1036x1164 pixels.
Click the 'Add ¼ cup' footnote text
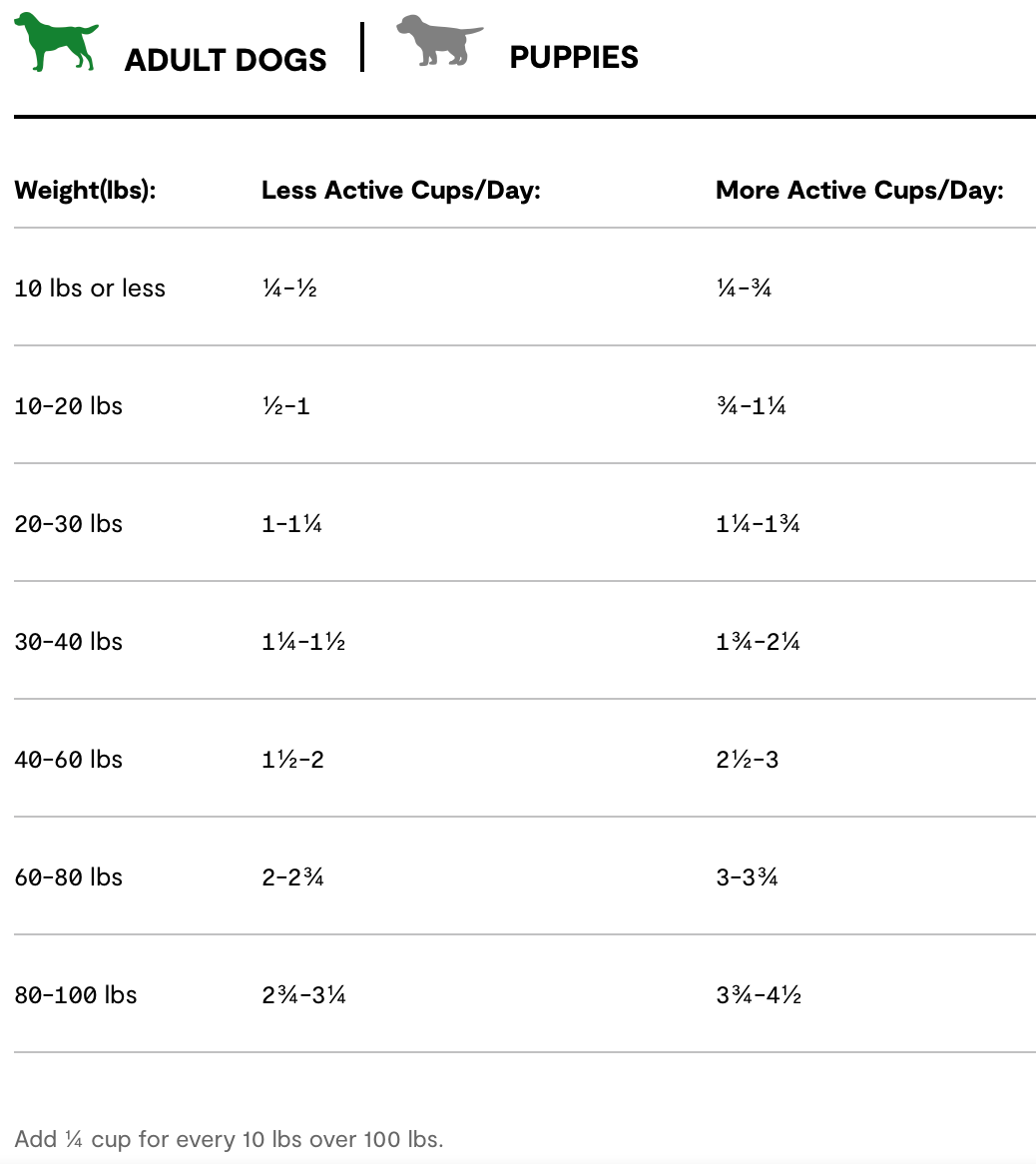pos(229,1139)
